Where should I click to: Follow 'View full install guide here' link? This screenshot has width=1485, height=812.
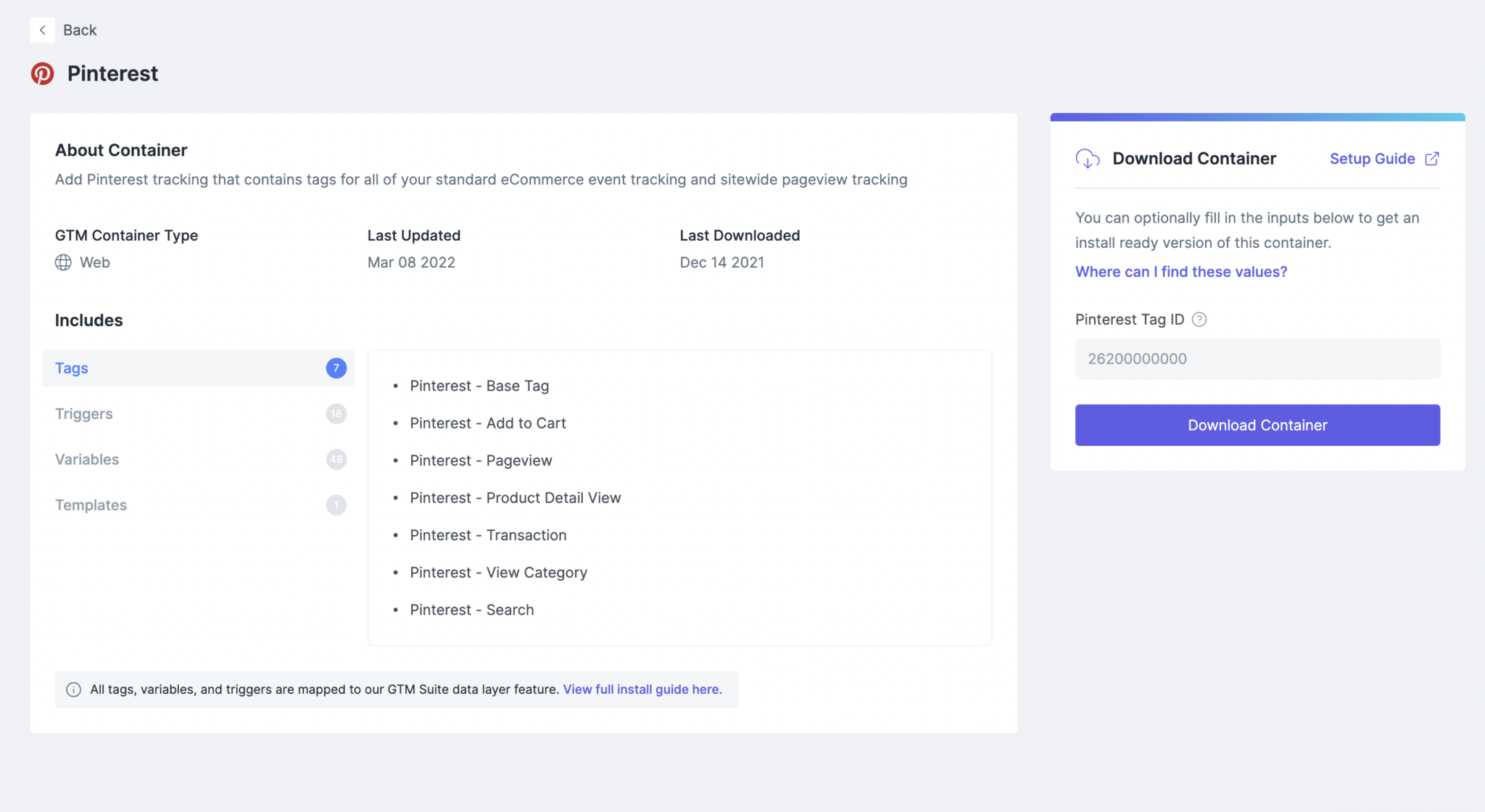coord(642,689)
